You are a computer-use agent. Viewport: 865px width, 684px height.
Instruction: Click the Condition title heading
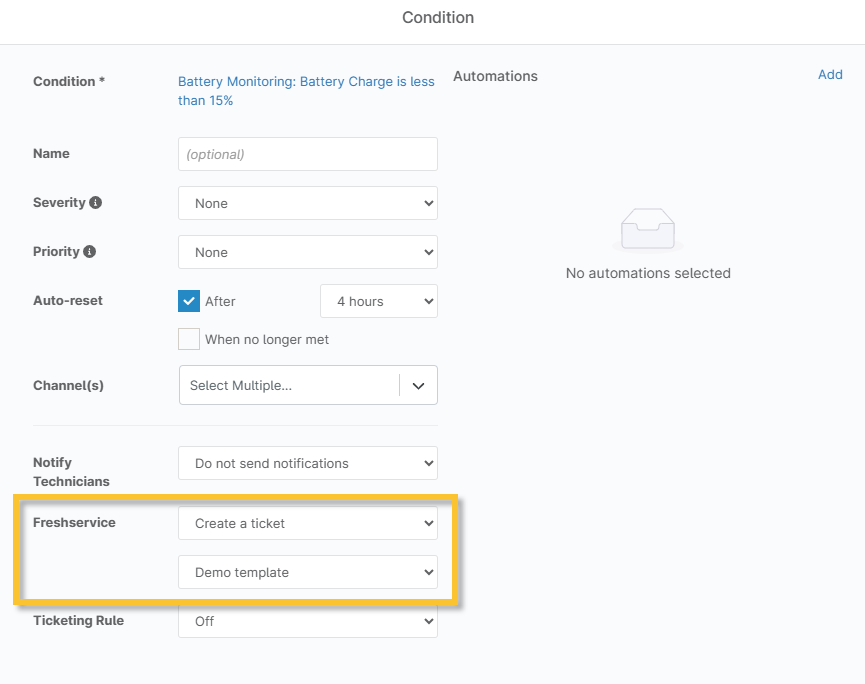(437, 17)
